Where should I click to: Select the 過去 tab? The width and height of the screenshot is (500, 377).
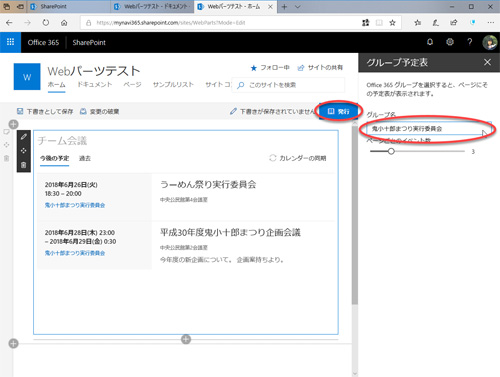coord(85,158)
